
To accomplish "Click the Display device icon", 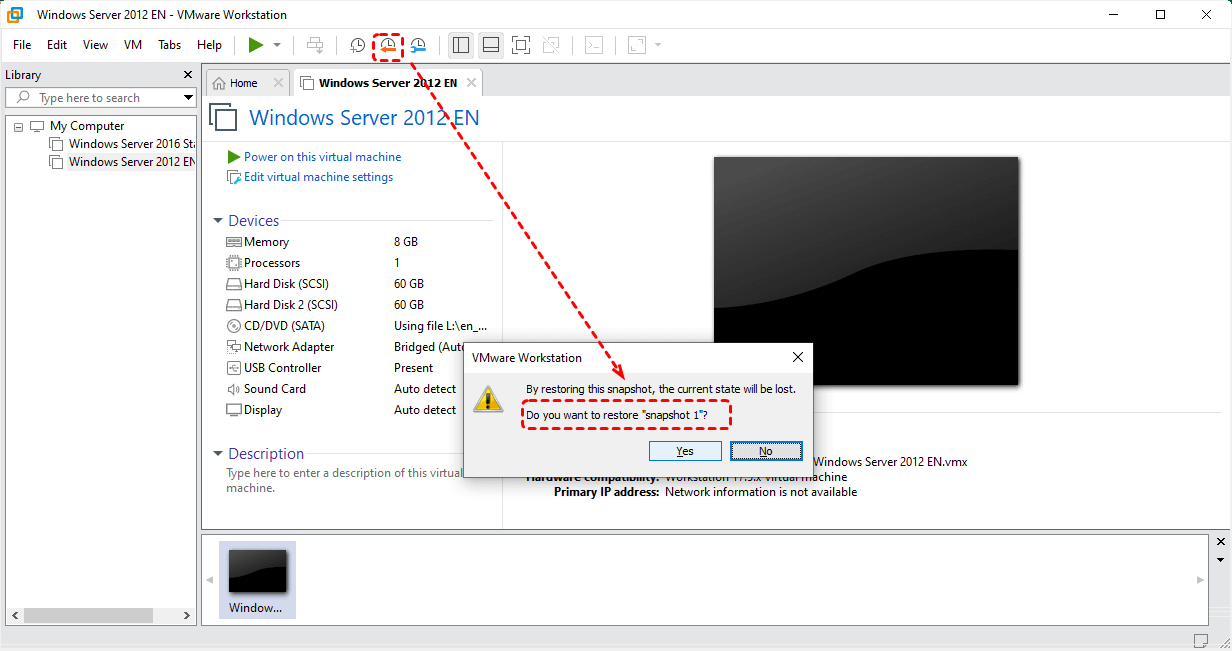I will click(235, 410).
